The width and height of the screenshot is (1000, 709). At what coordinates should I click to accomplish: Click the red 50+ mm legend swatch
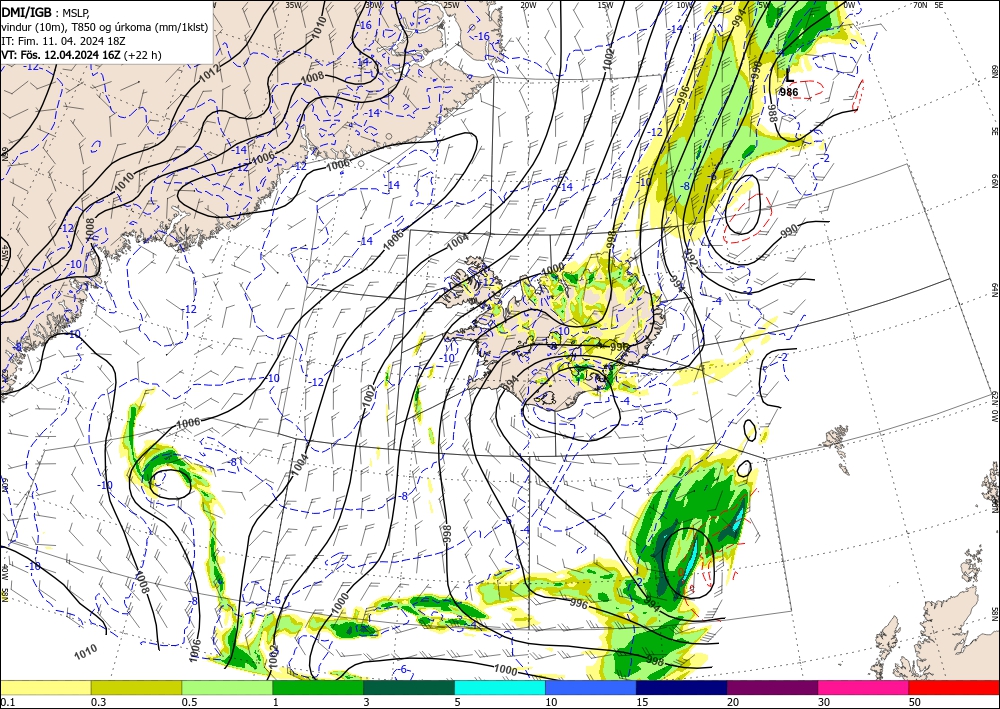coord(954,688)
